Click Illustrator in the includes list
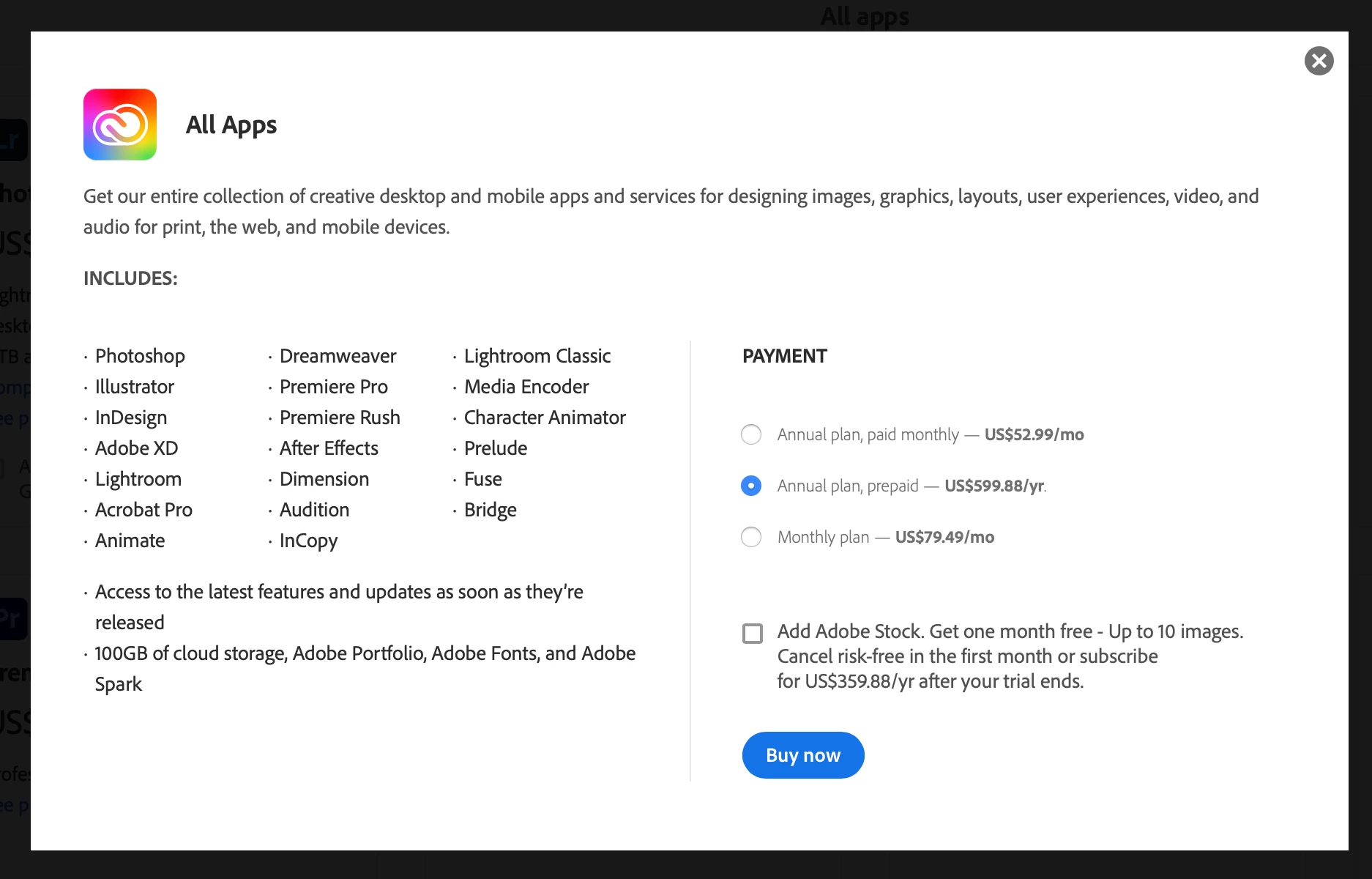 [x=135, y=387]
